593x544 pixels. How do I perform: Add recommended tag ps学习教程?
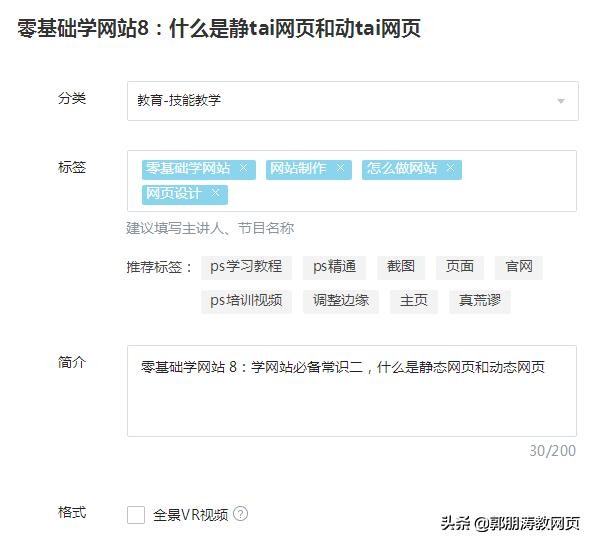246,267
